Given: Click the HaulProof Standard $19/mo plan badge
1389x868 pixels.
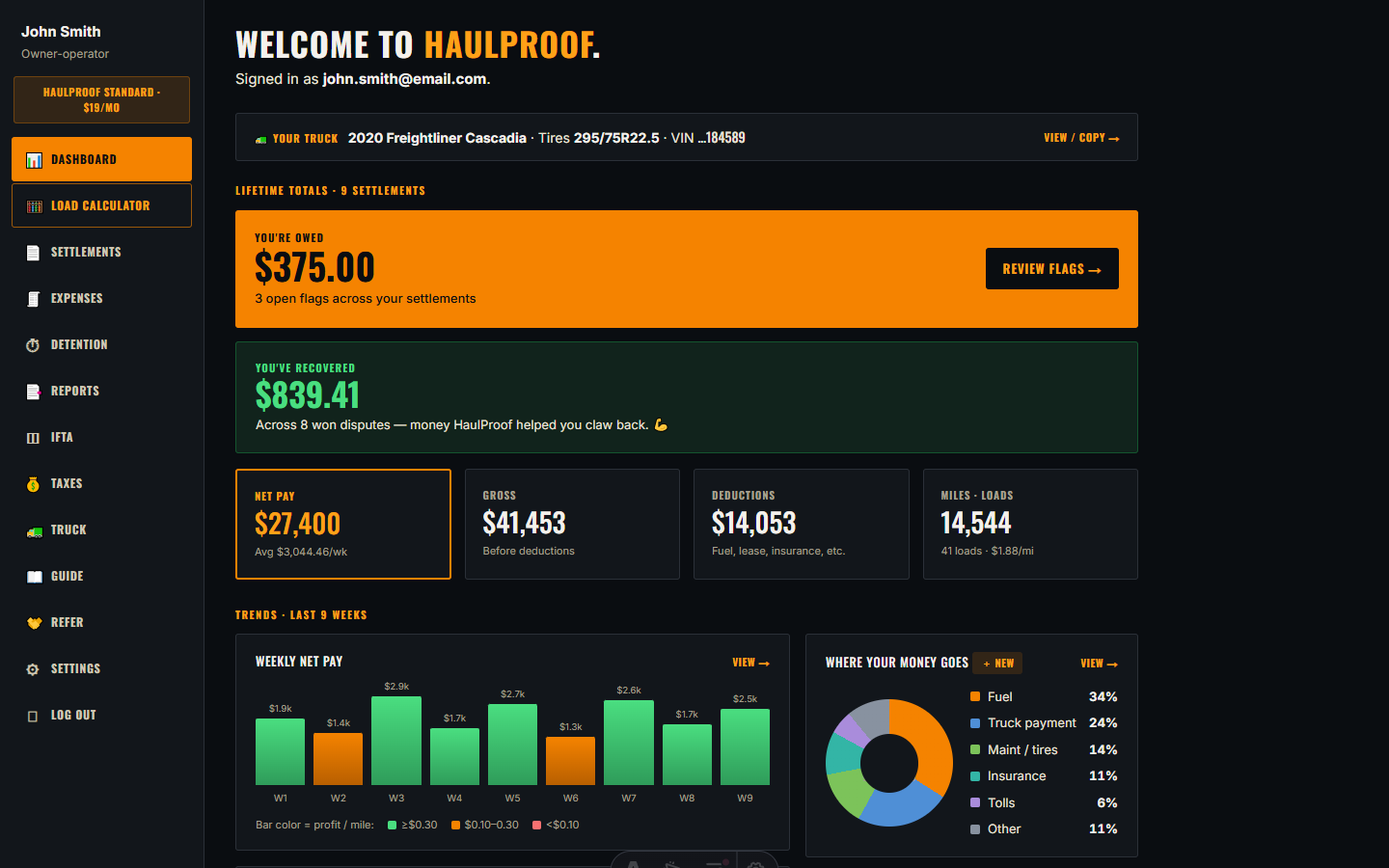Looking at the screenshot, I should [101, 100].
